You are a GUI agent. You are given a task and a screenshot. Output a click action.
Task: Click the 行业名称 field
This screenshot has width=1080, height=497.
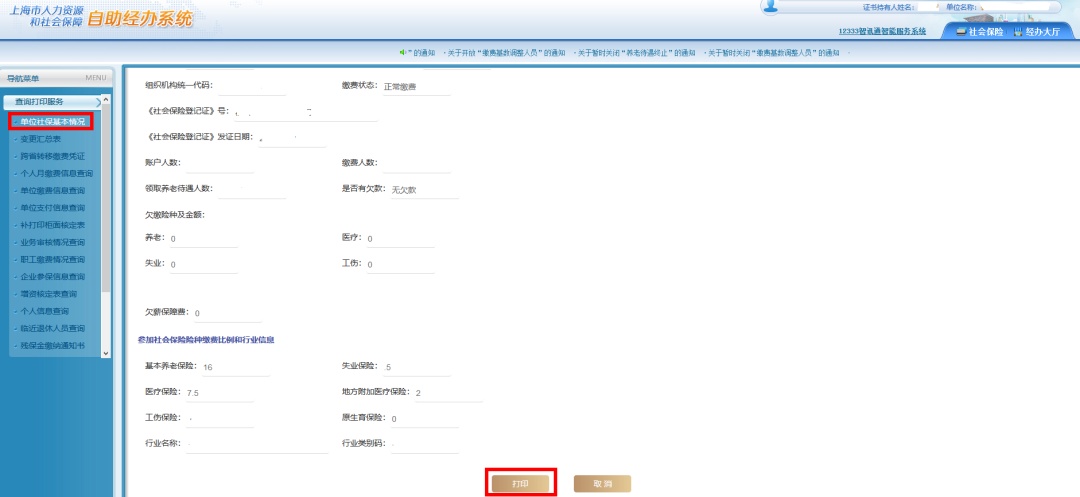(x=257, y=444)
